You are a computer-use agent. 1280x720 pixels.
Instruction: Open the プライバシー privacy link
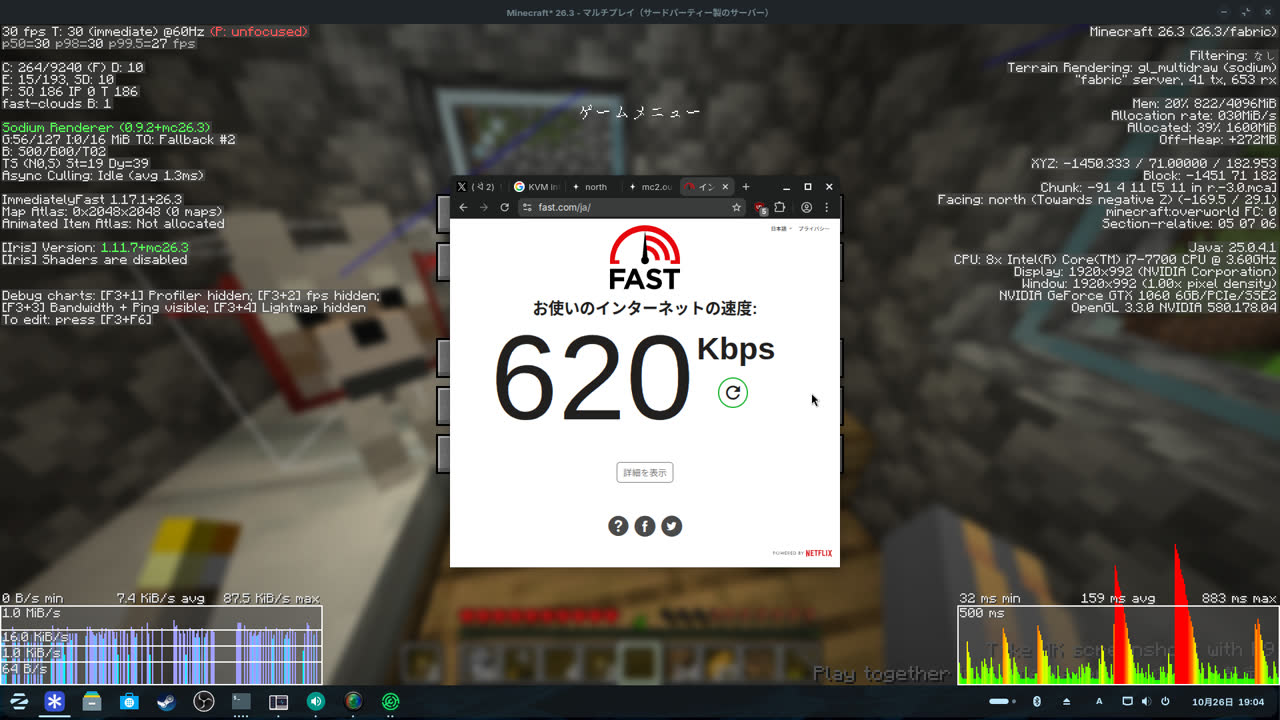click(x=814, y=229)
